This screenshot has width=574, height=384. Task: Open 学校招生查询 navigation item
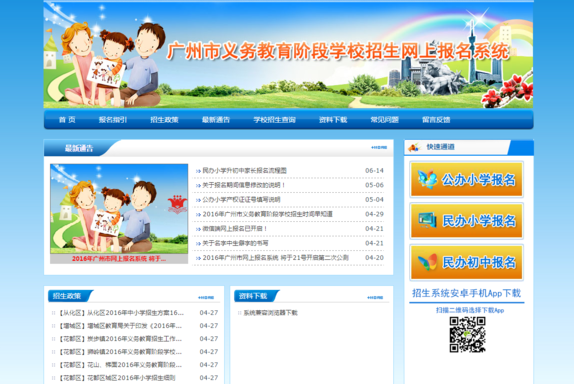[x=275, y=120]
